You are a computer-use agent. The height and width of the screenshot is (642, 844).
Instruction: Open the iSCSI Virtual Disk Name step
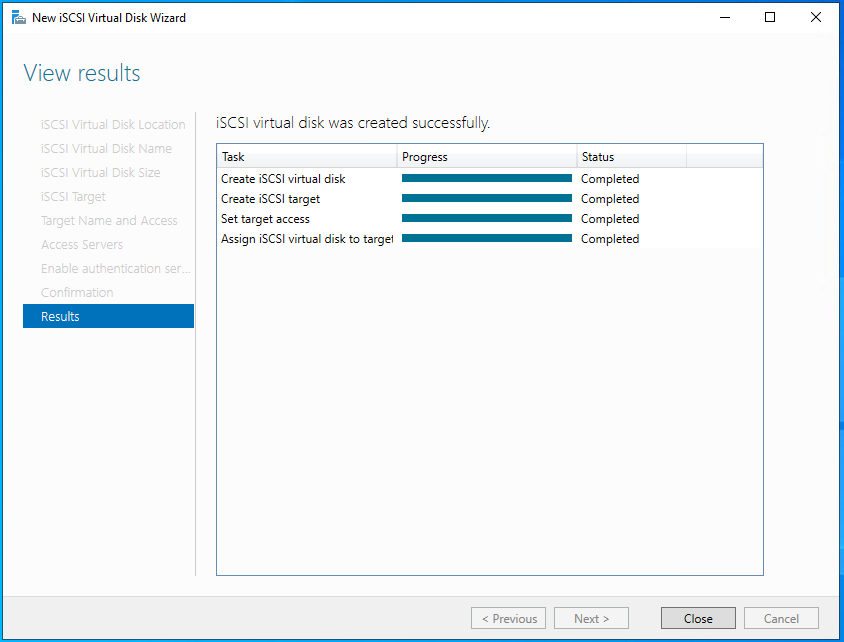[x=106, y=149]
